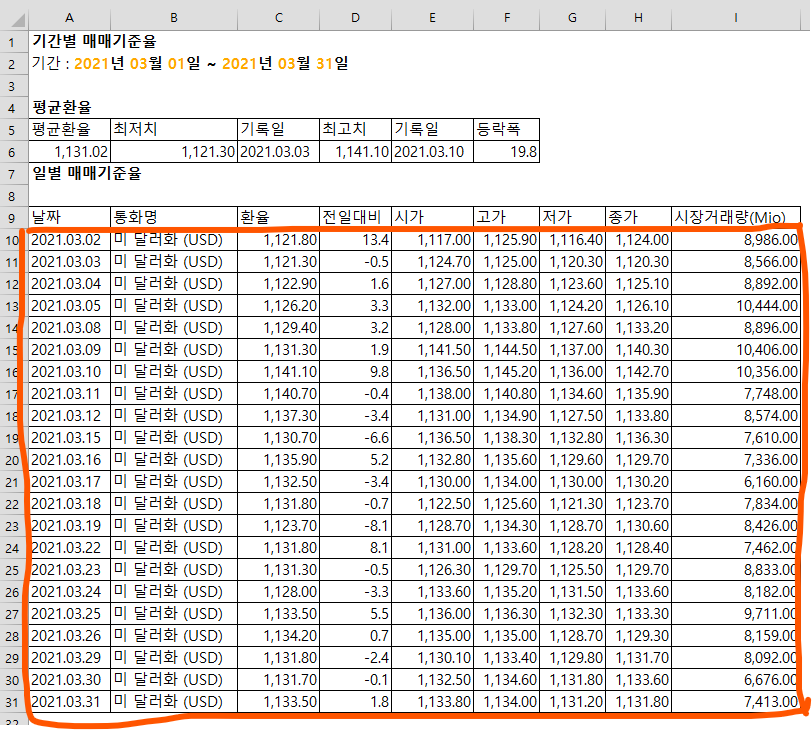Viewport: 812px width, 731px height.
Task: Click the '시가' column header cell
Action: (432, 217)
